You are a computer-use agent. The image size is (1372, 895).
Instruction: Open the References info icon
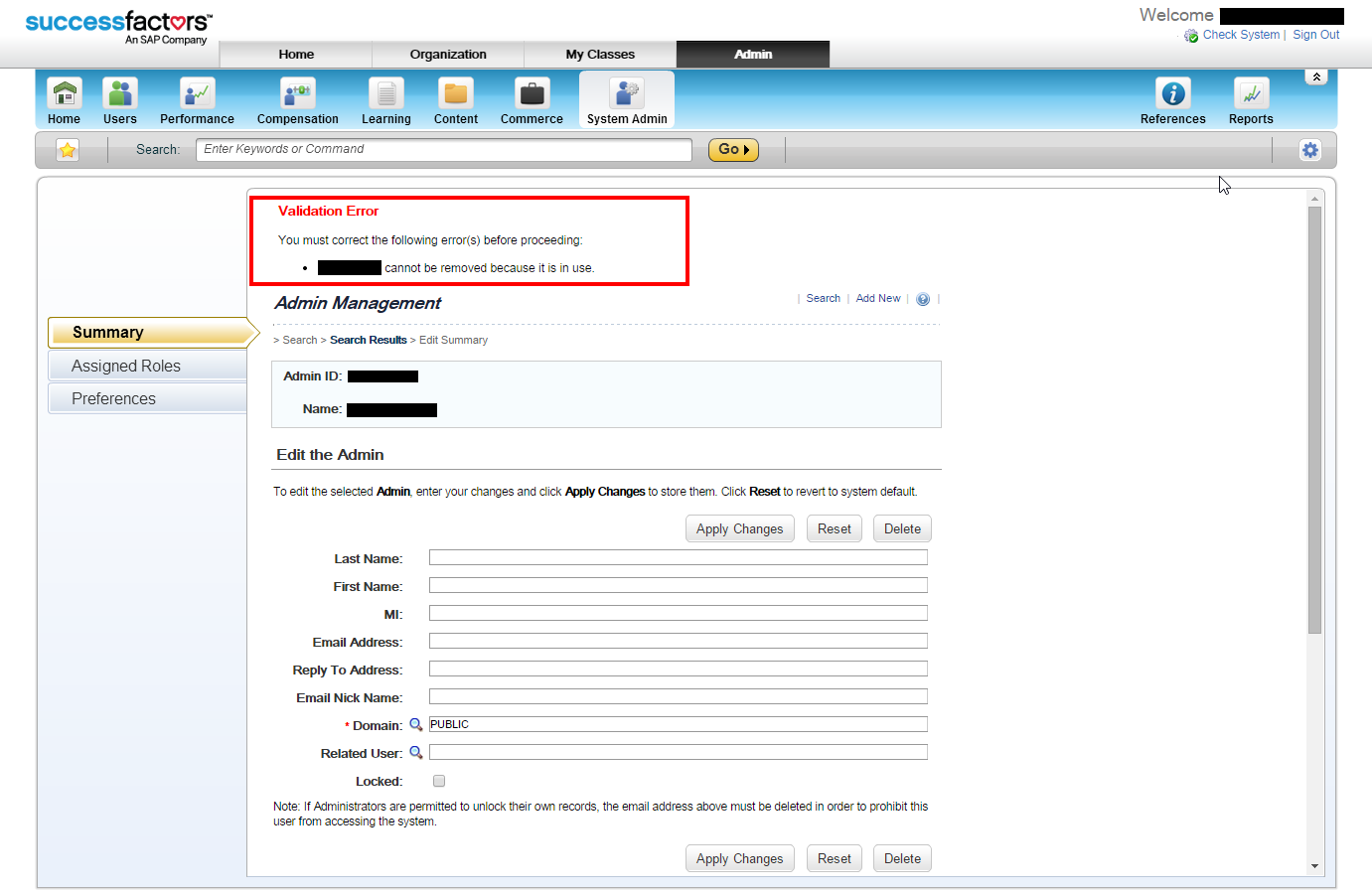tap(1173, 93)
